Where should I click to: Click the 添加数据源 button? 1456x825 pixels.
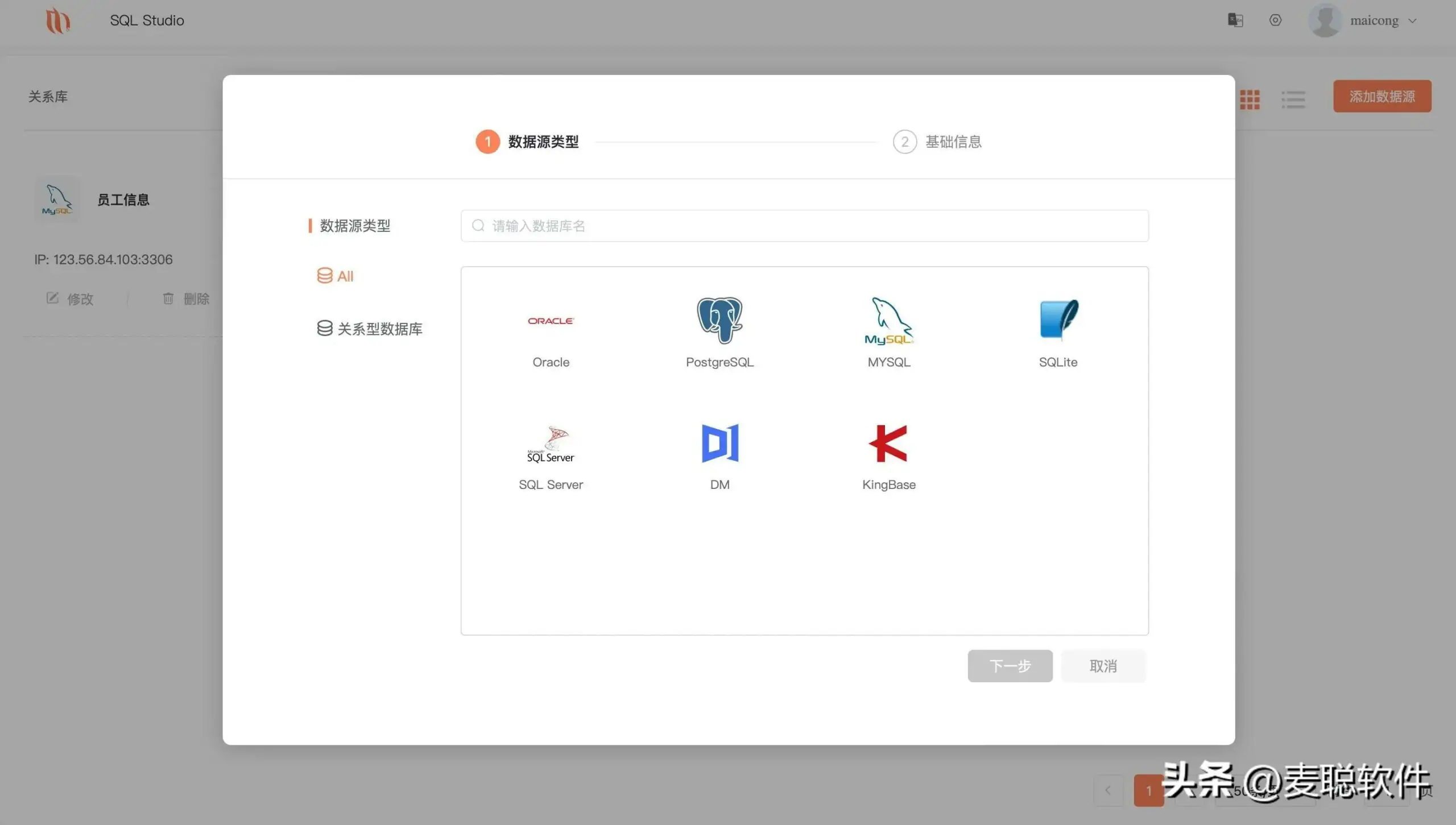tap(1381, 96)
